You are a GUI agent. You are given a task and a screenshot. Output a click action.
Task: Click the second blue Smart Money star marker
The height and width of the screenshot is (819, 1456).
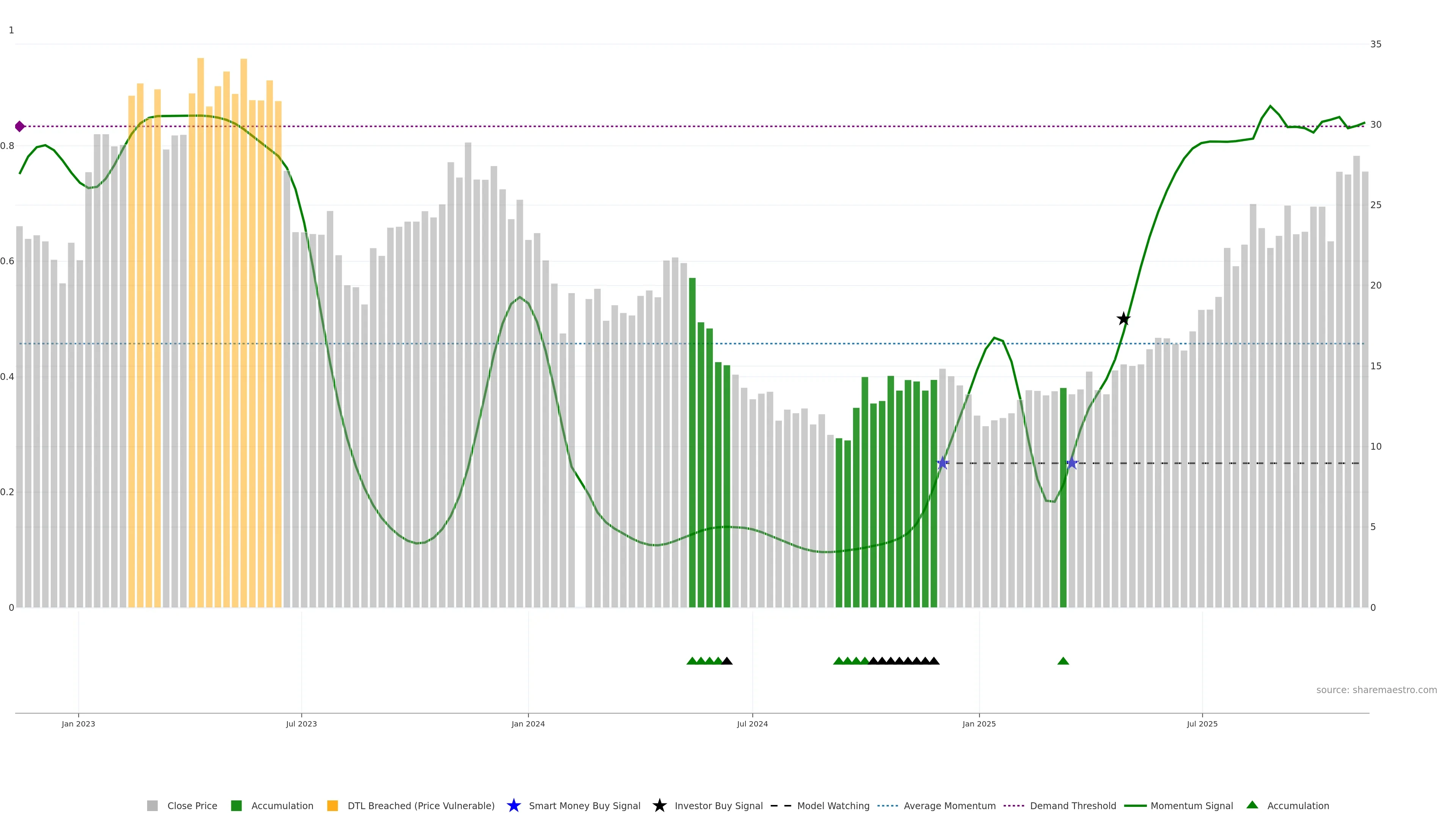point(1072,463)
